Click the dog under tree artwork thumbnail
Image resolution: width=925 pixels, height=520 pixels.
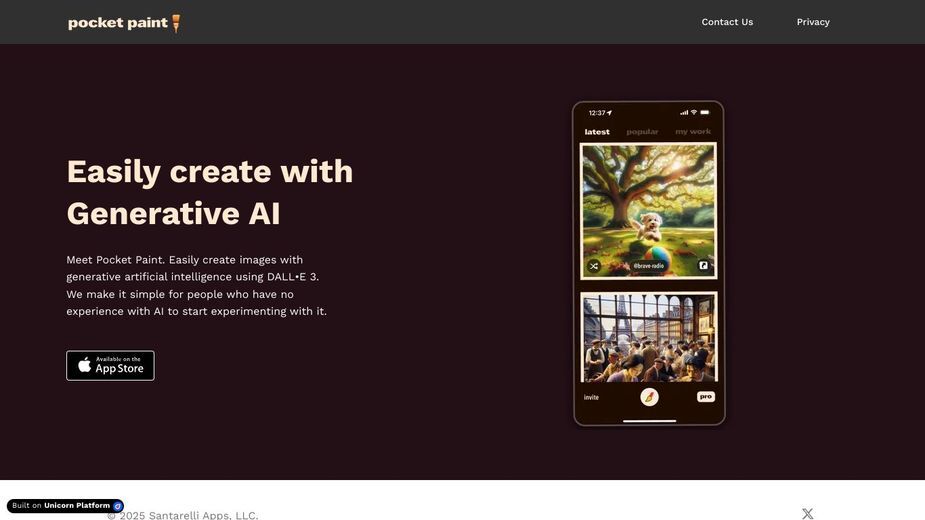tap(648, 211)
